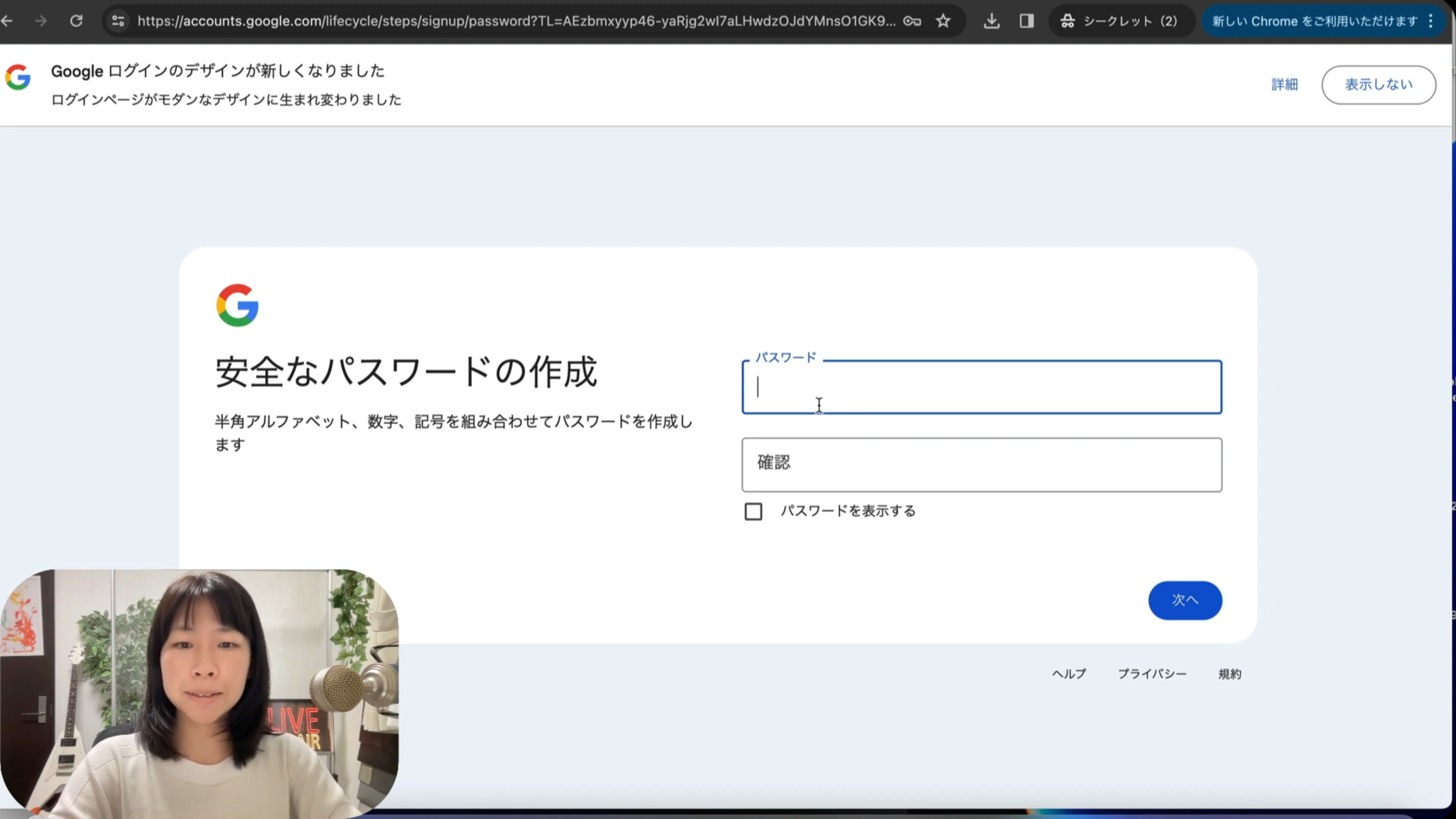The width and height of the screenshot is (1456, 819).
Task: Click the 次へ button
Action: [1185, 600]
